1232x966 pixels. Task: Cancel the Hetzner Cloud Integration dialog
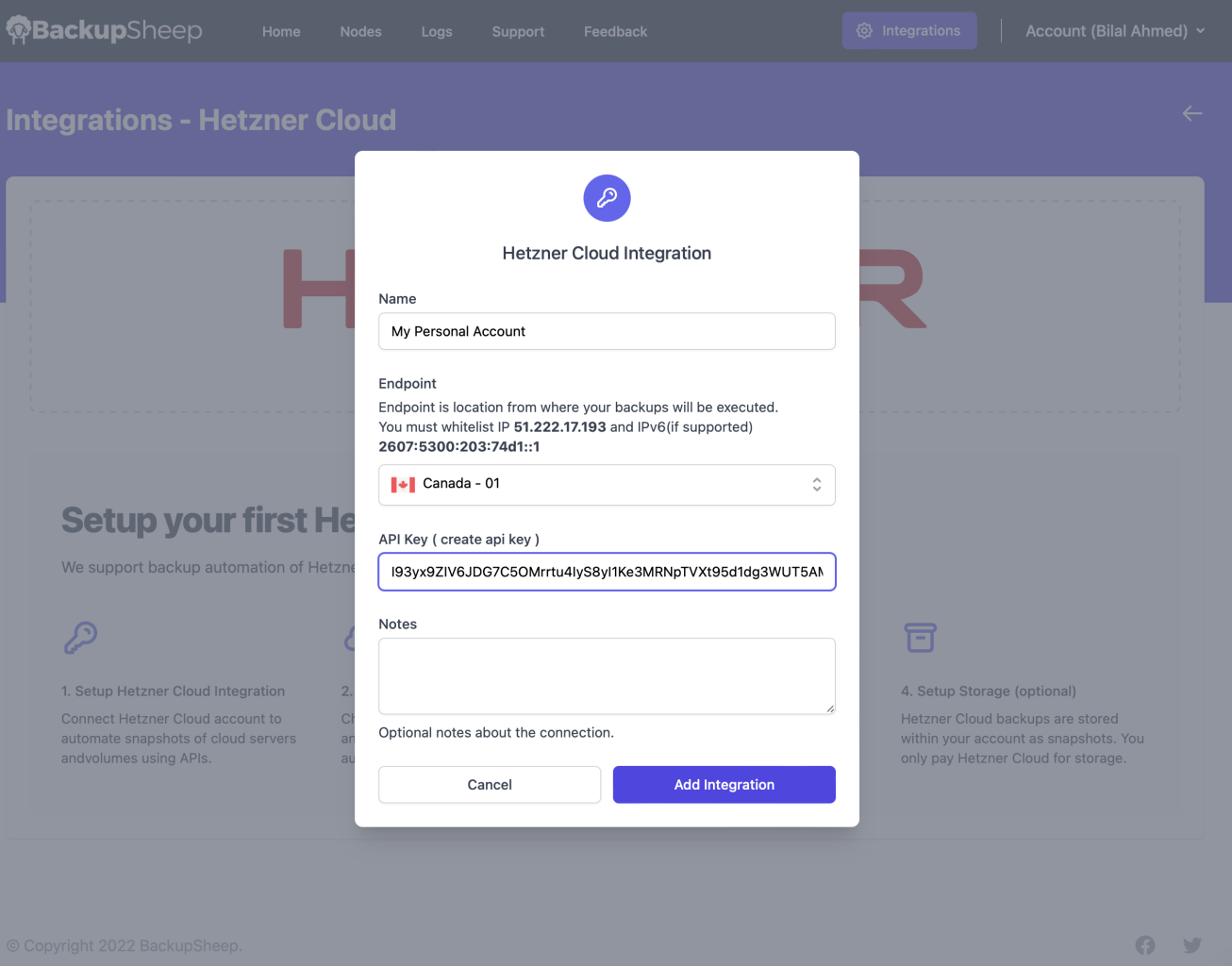(x=490, y=785)
